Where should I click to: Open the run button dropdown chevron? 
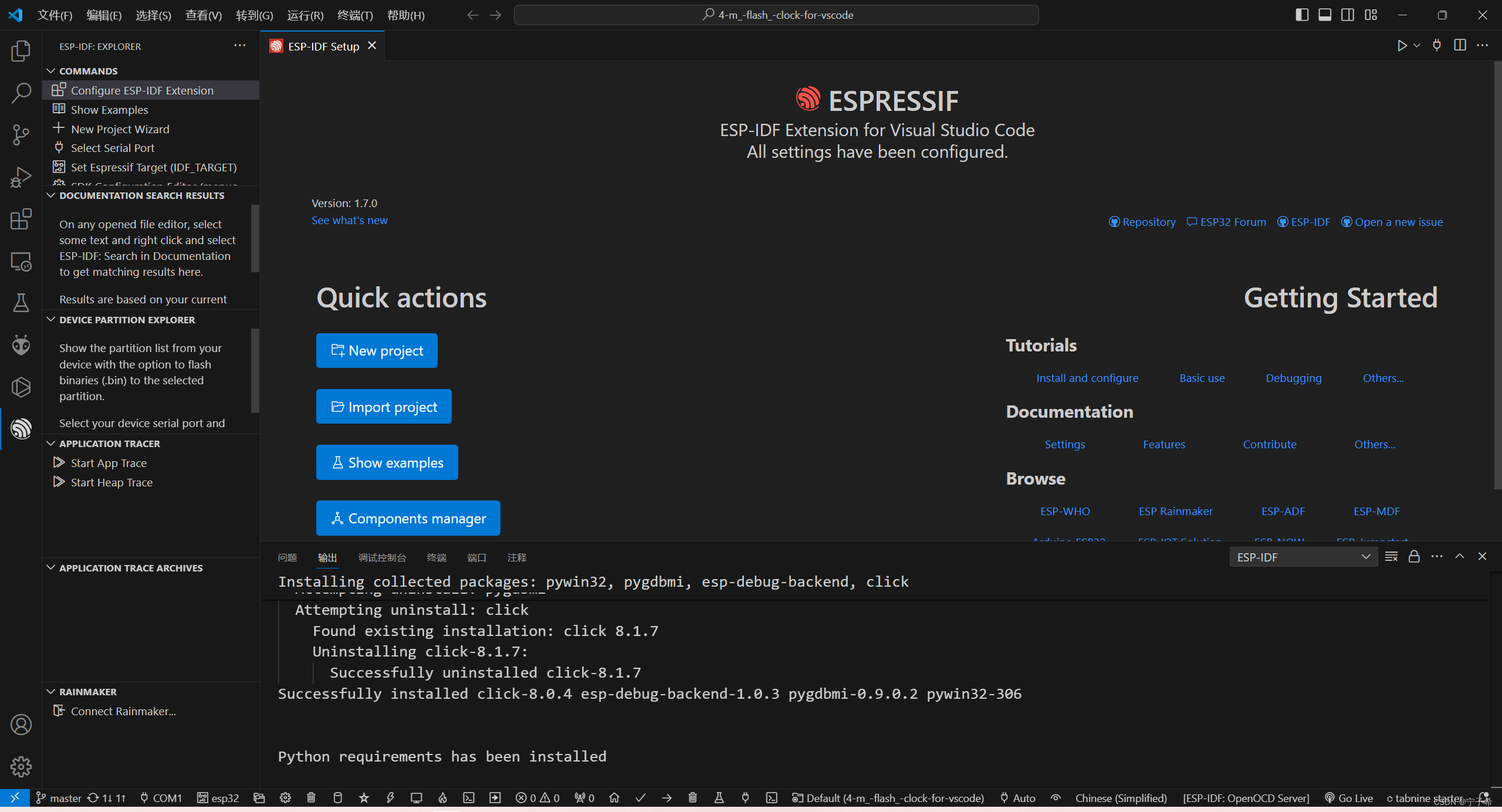tap(1417, 46)
